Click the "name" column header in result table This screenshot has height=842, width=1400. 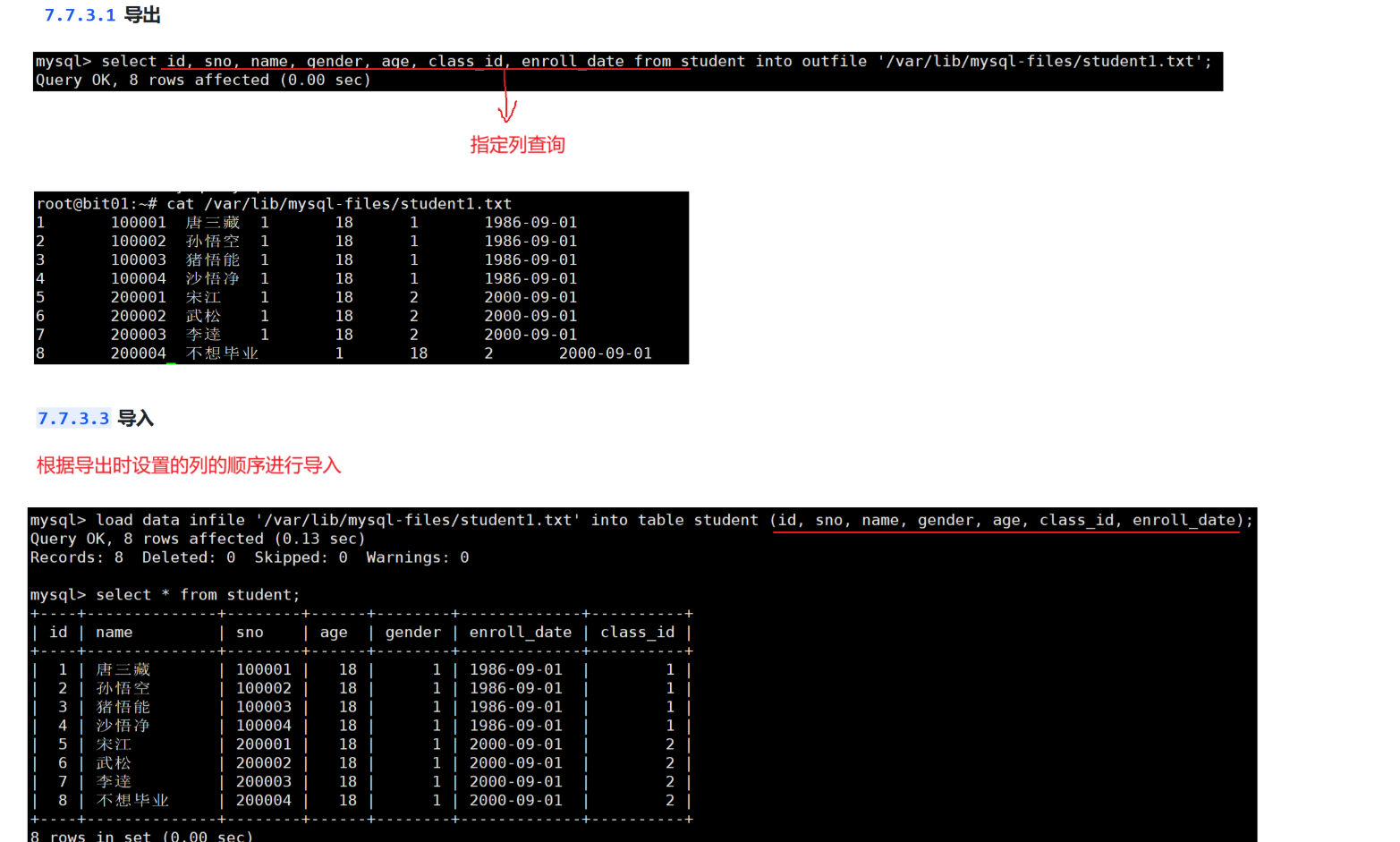coord(115,633)
